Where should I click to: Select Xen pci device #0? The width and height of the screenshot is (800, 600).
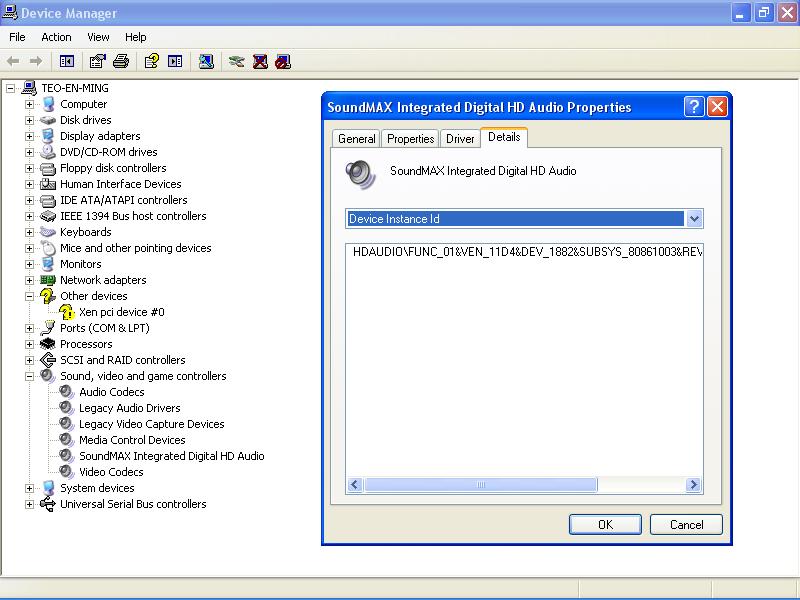tap(121, 312)
